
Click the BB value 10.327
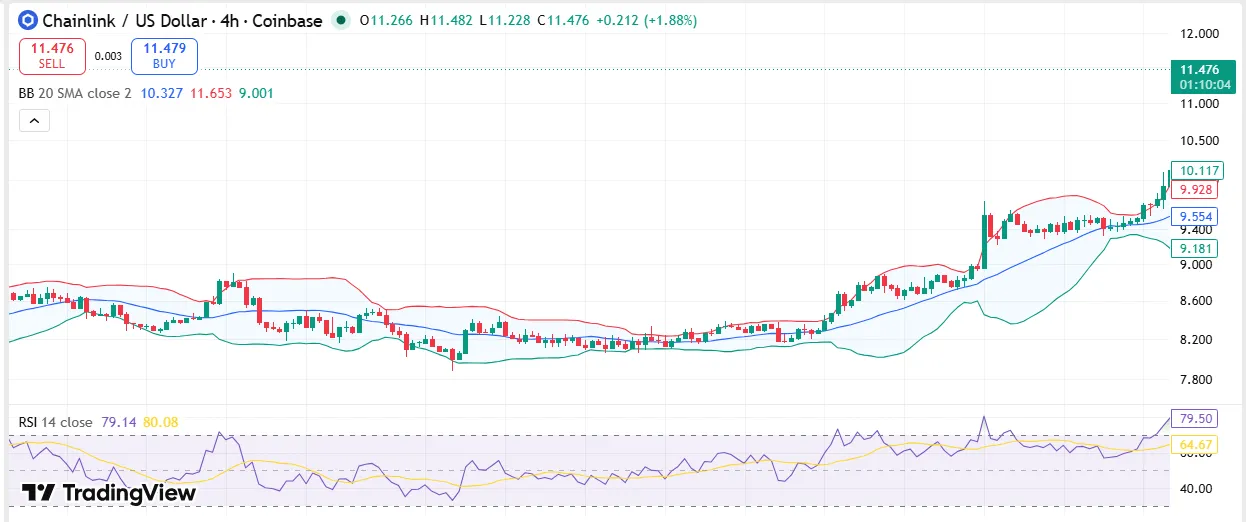pos(162,93)
